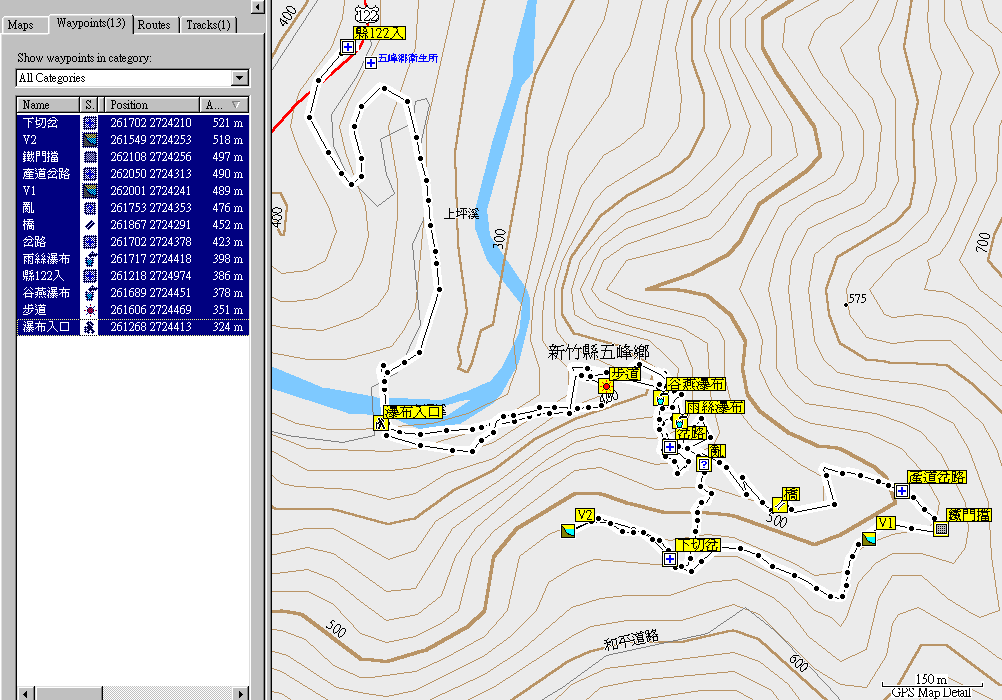Select the 岔路 name in the list

(x=34, y=242)
